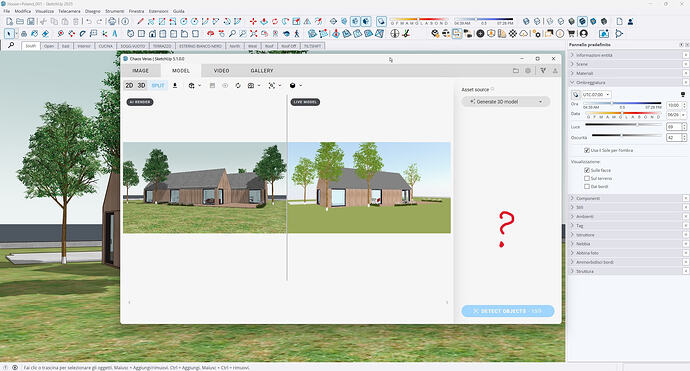Screen dimensions: 690x371
Task: Click the download icon in Veras toolbar
Action: 175,85
